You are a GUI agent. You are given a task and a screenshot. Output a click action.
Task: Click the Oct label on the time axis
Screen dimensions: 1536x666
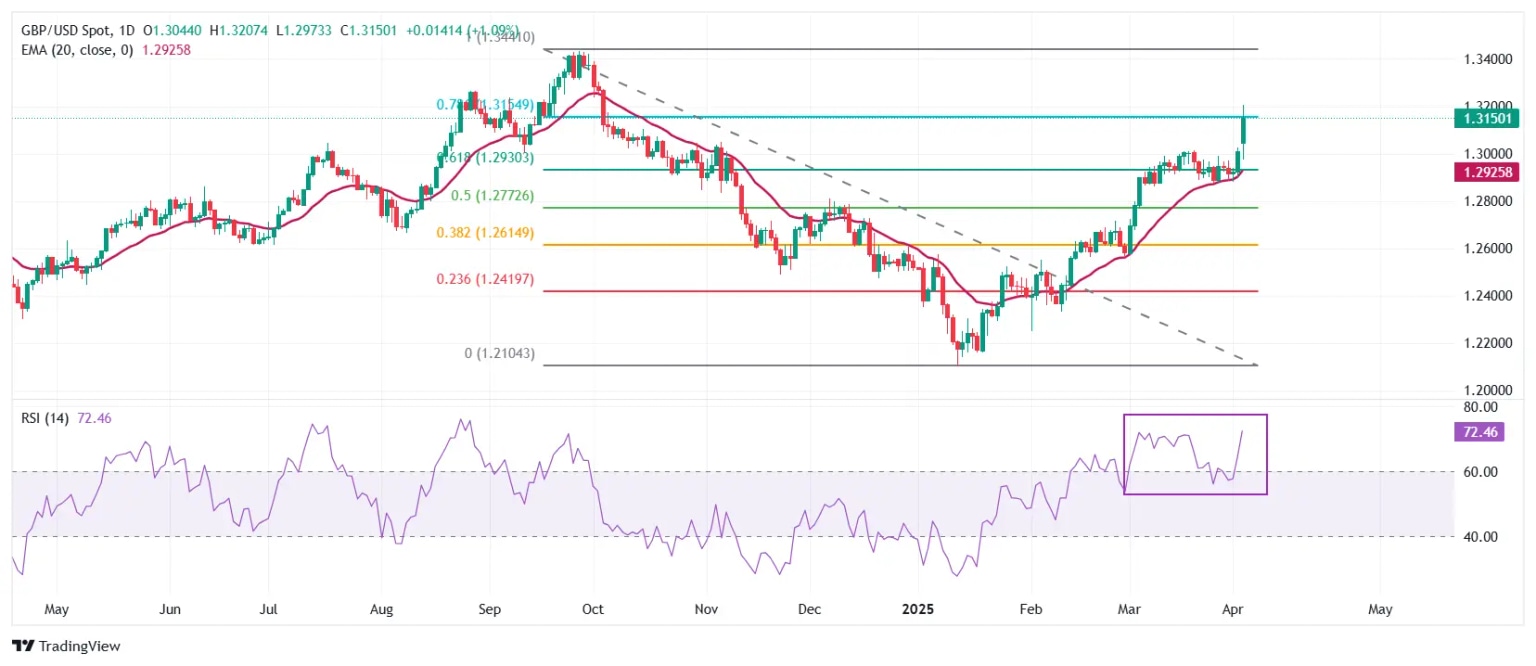(x=593, y=609)
